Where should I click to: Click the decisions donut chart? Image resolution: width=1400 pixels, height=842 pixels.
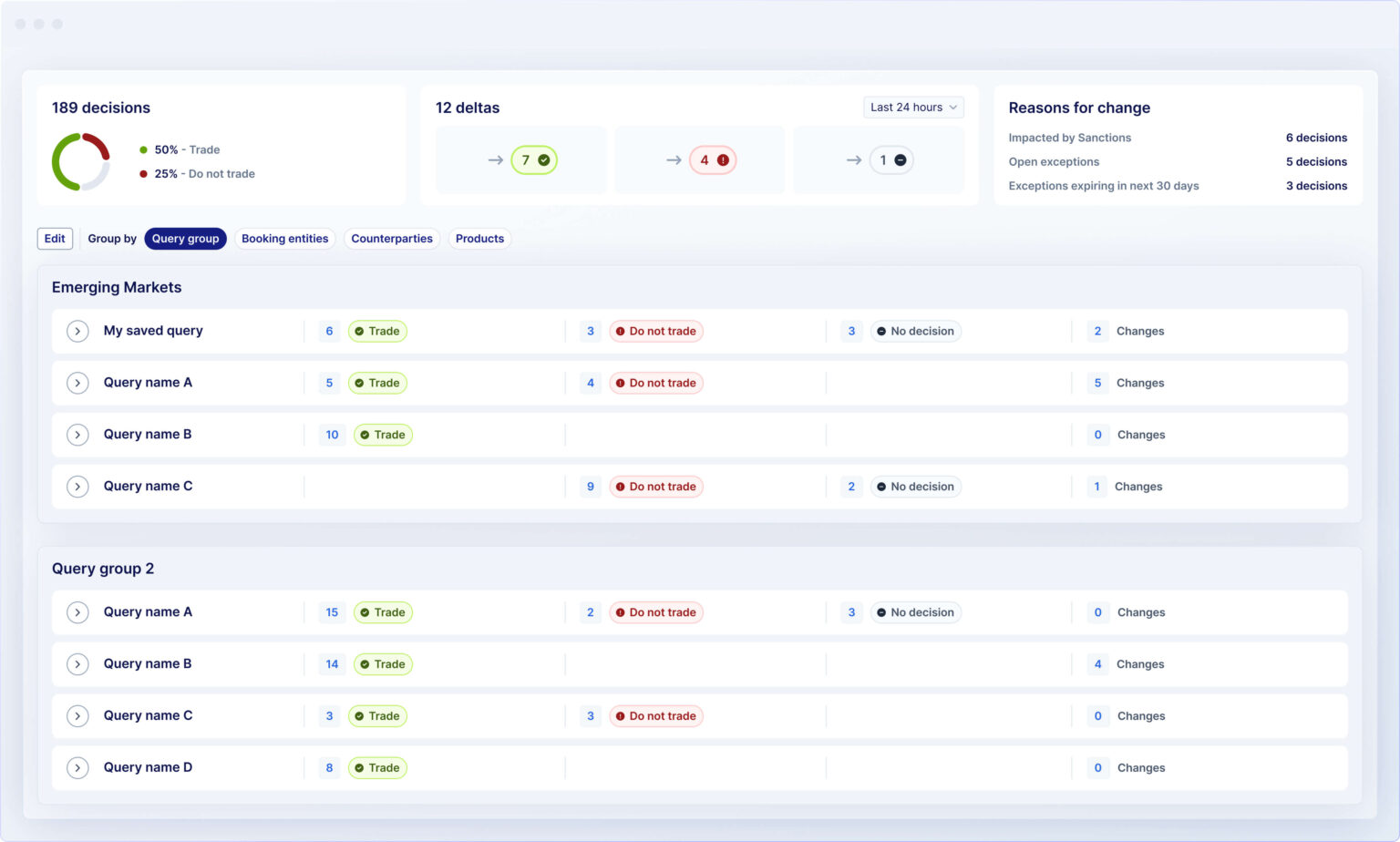click(81, 162)
